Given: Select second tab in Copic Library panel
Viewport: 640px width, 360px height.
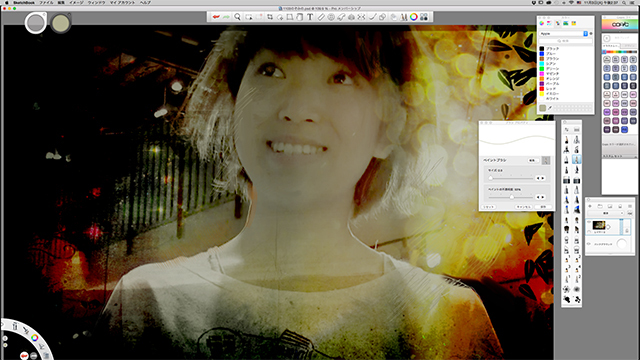Looking at the screenshot, I should pyautogui.click(x=628, y=46).
